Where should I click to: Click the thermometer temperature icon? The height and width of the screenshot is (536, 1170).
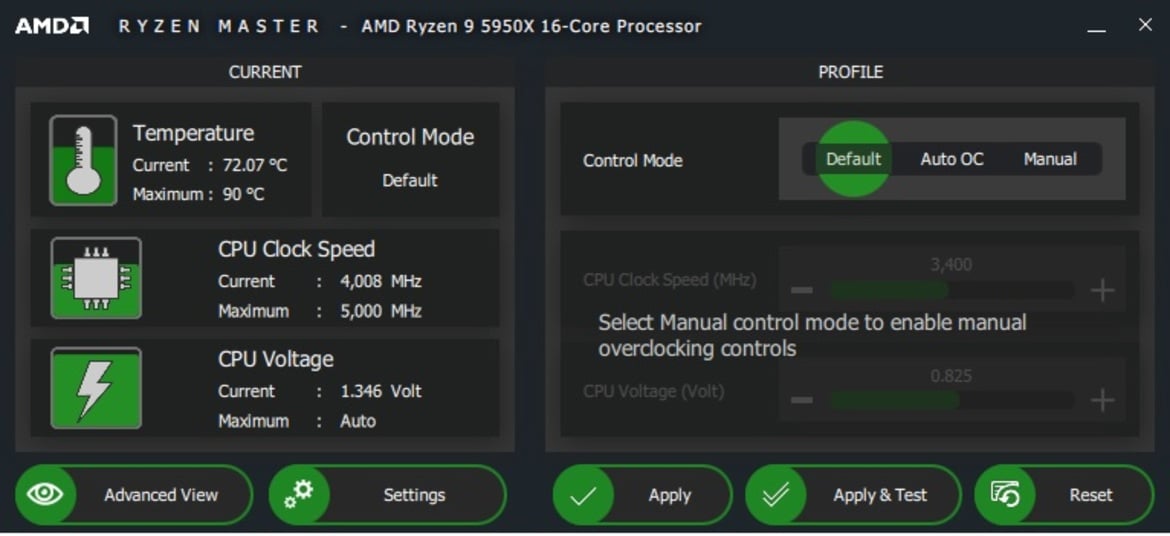[84, 161]
